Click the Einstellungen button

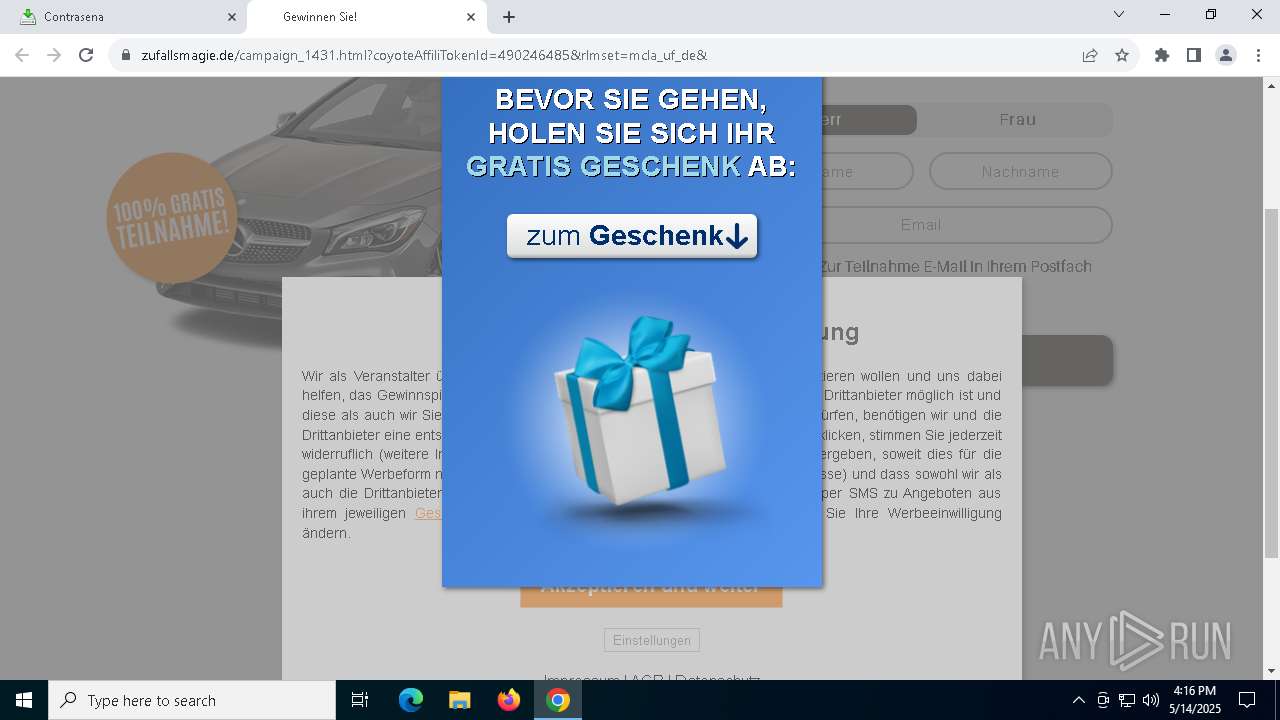651,640
